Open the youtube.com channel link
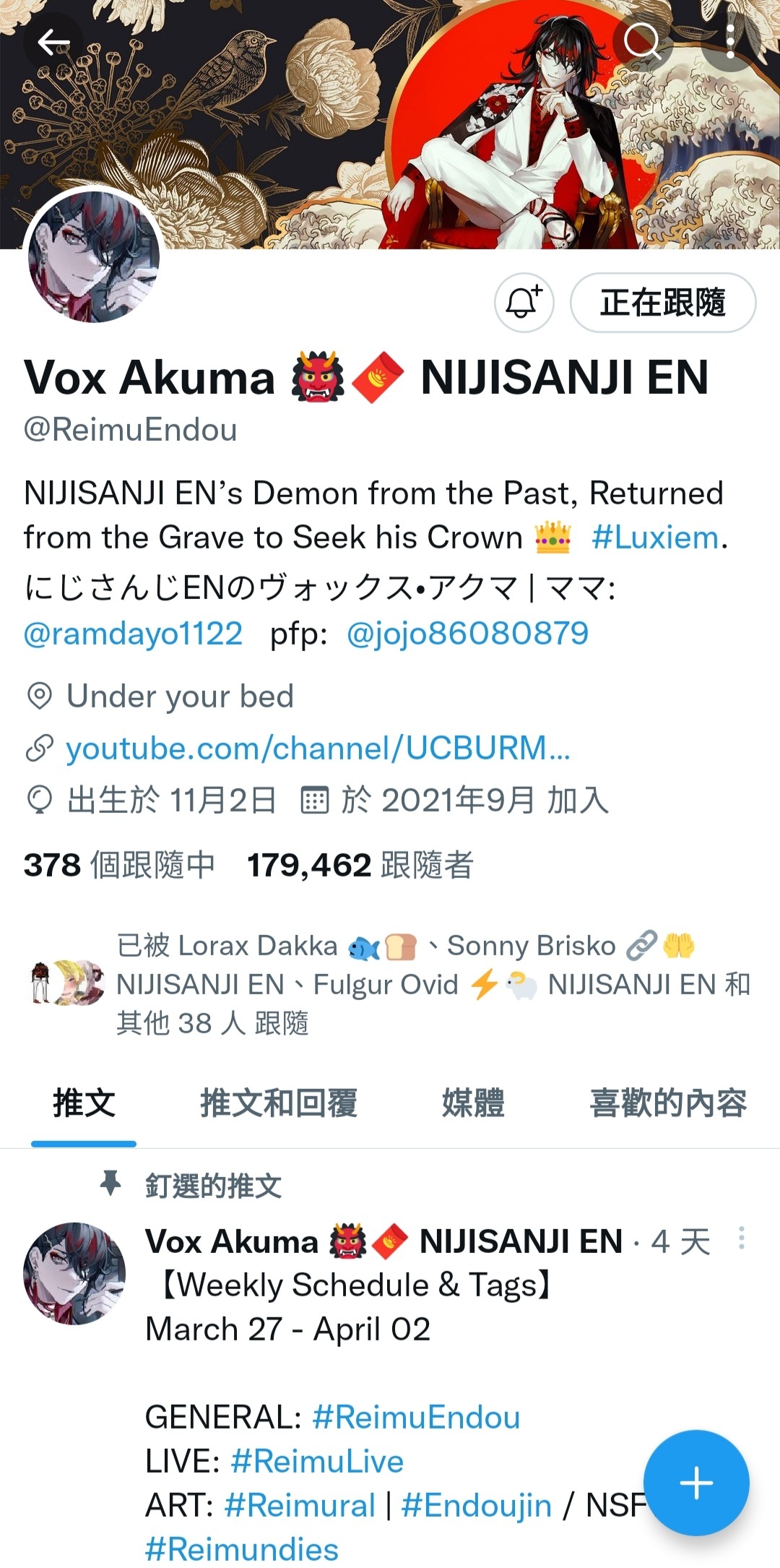This screenshot has height=1568, width=780. coord(318,748)
